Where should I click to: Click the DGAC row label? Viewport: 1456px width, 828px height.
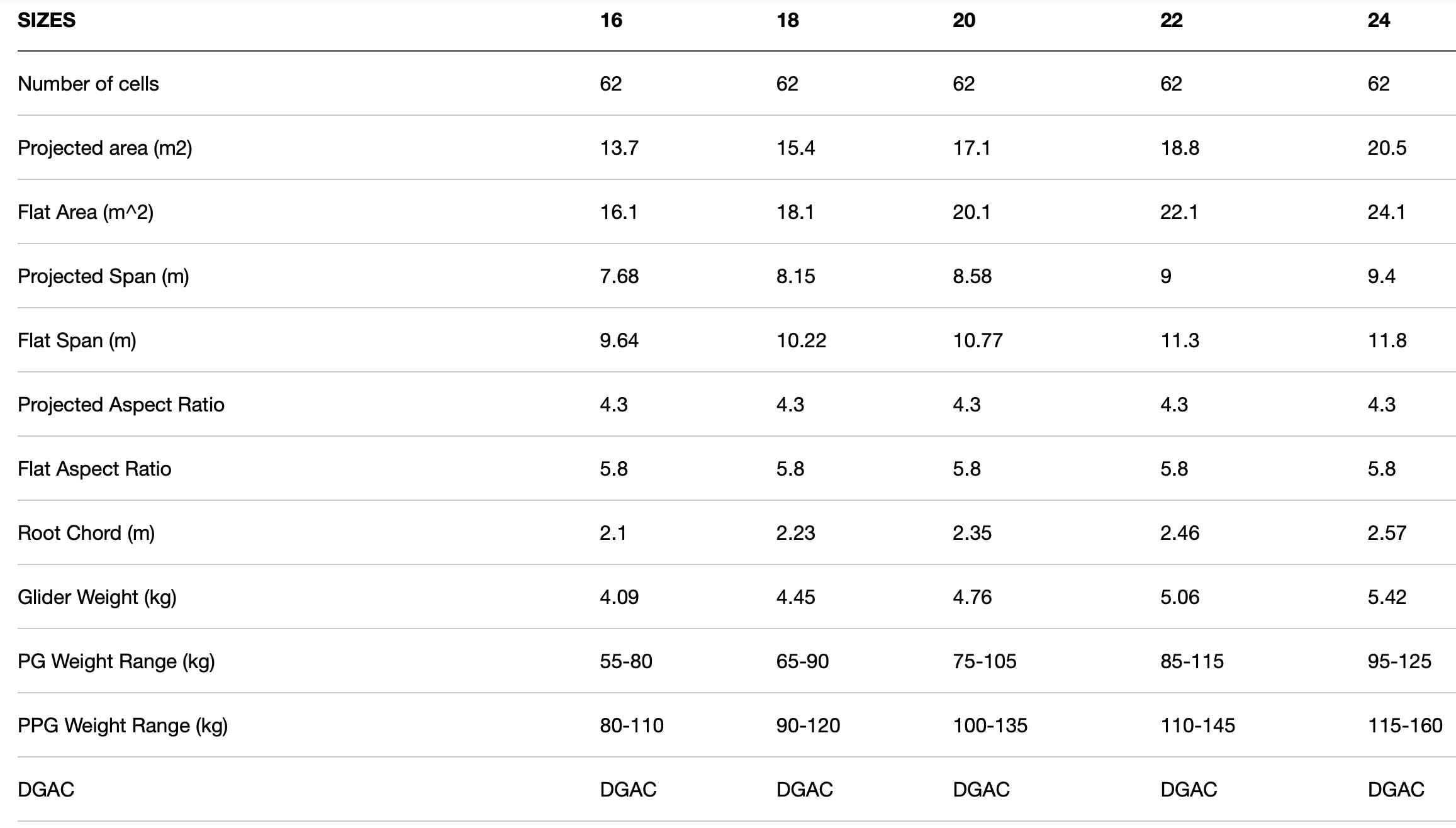[x=46, y=790]
